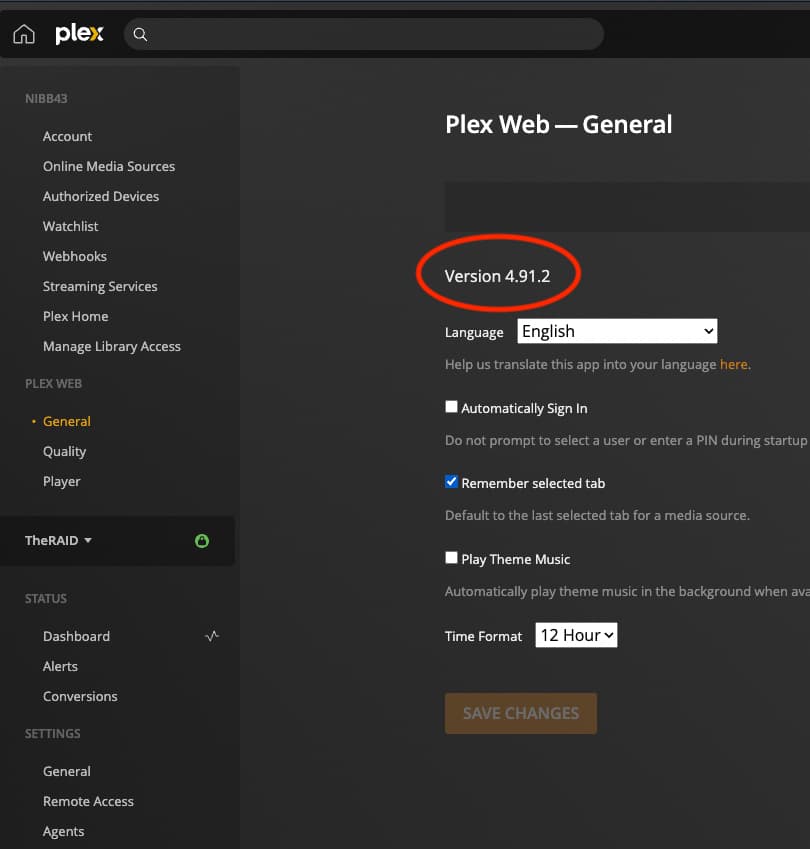810x849 pixels.
Task: Click the Plex Web — General heading
Action: click(558, 125)
